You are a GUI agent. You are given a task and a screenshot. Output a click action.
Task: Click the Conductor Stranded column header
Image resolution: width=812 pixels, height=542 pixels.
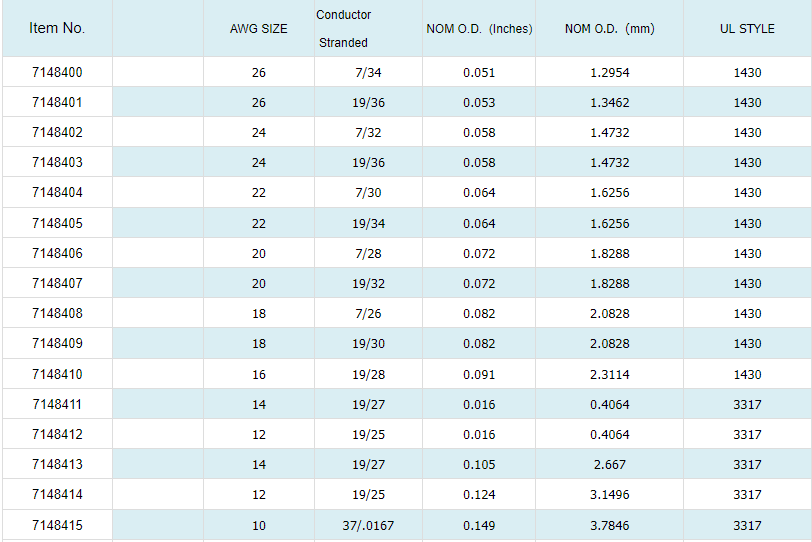point(343,29)
